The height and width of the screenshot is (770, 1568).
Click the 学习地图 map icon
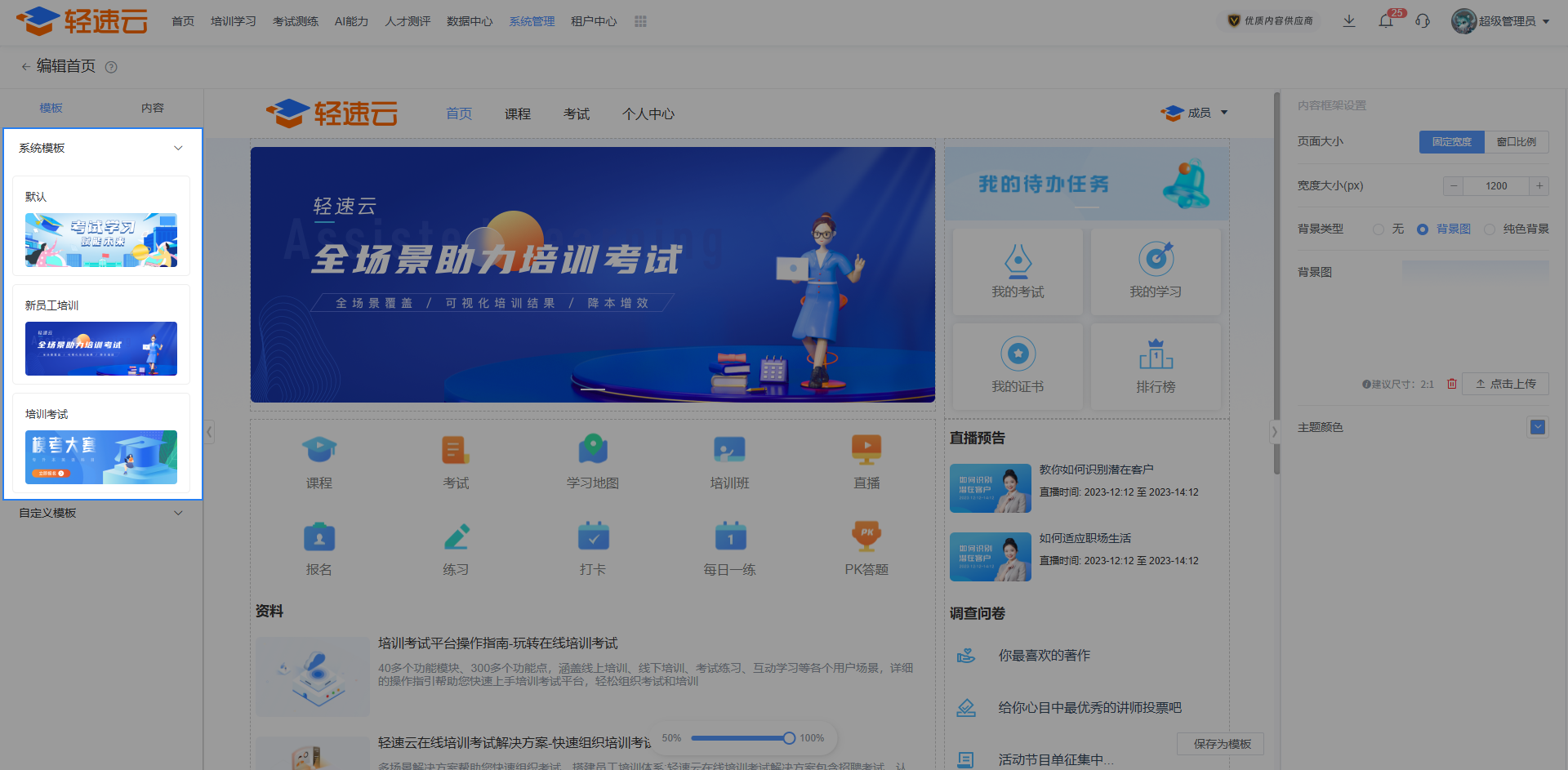(593, 449)
